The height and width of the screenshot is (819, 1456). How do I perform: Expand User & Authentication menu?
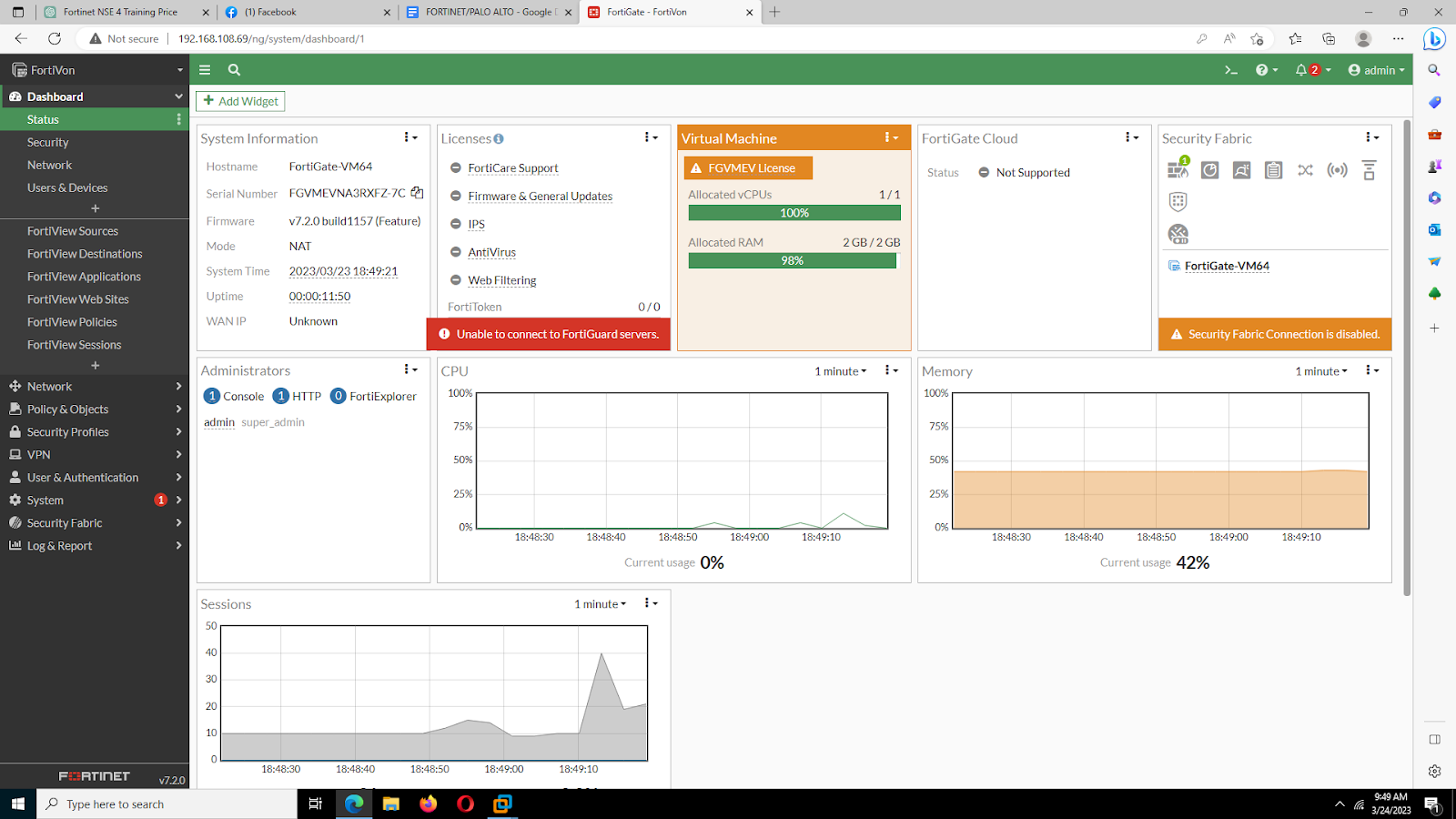[x=95, y=477]
